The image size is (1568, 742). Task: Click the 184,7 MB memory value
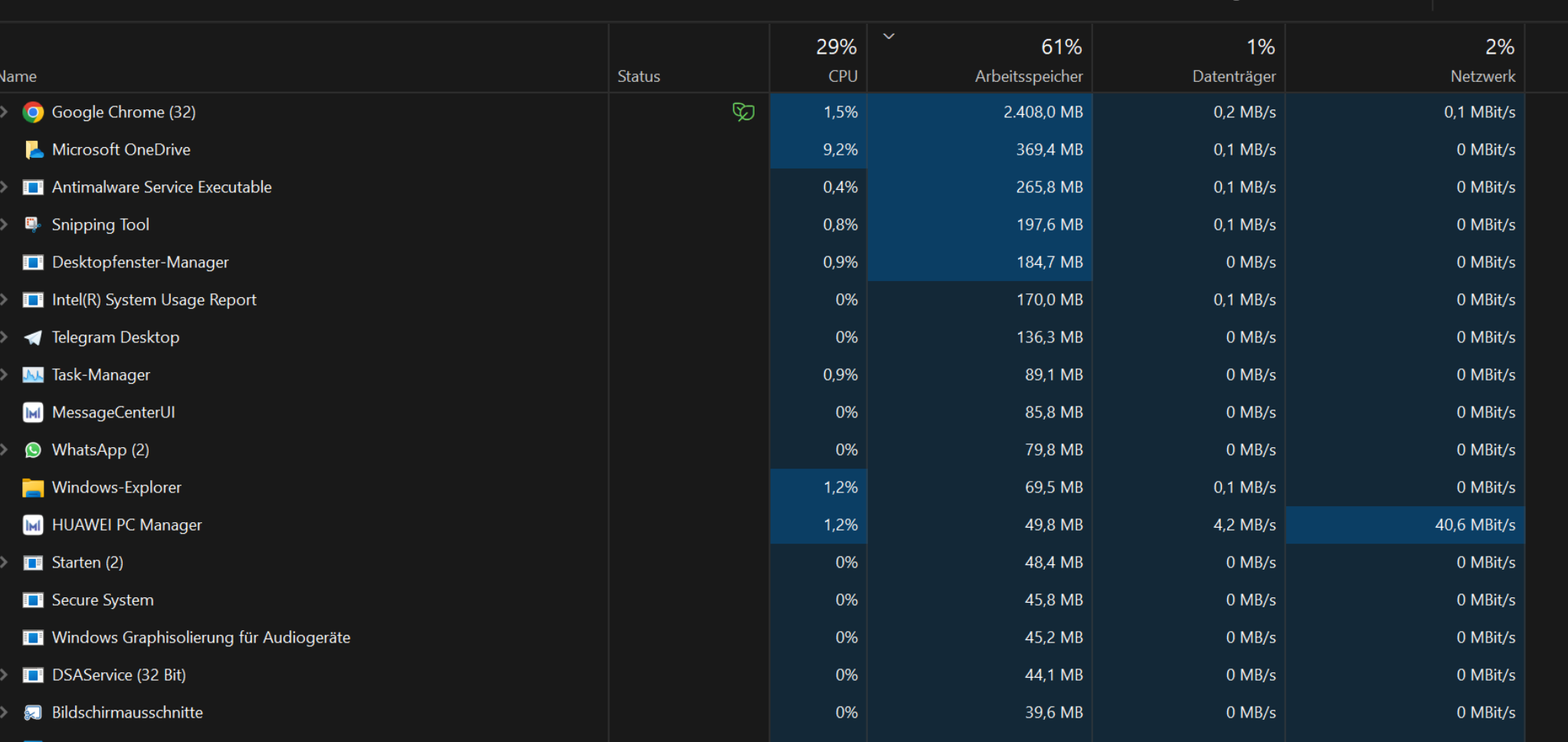tap(1049, 262)
